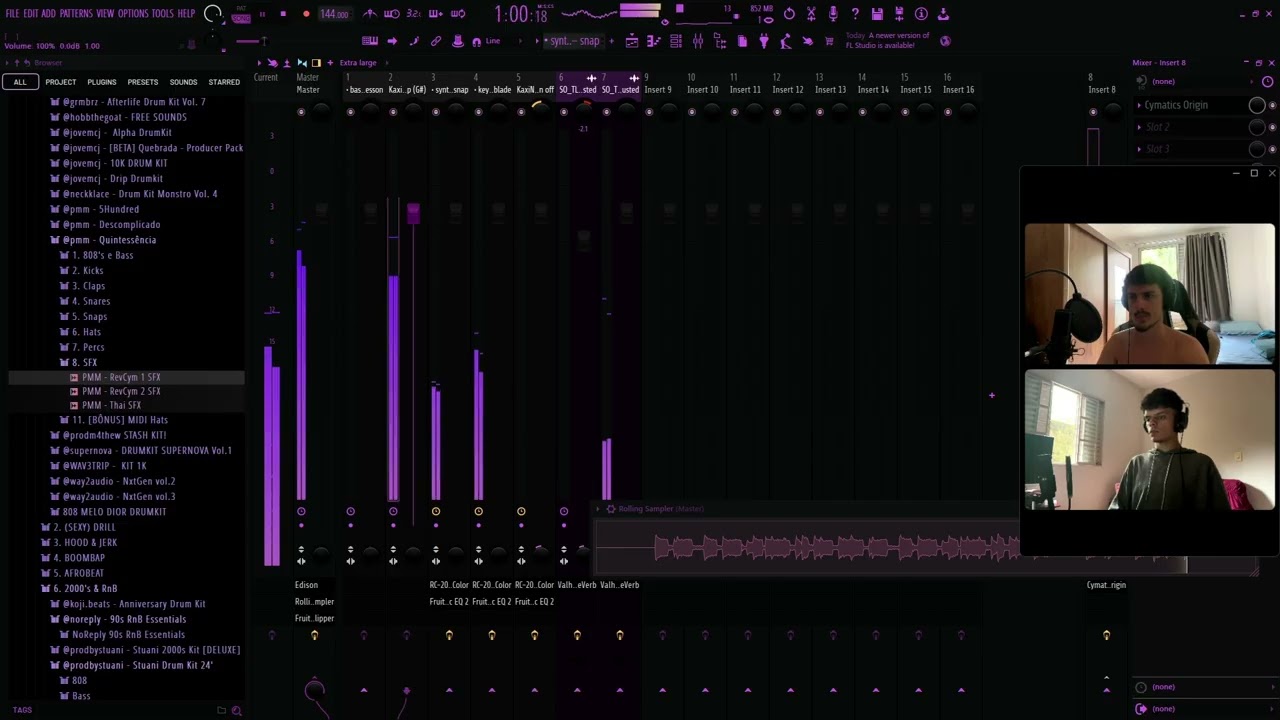Click the 144.000 tempo field
This screenshot has width=1280, height=720.
(334, 14)
